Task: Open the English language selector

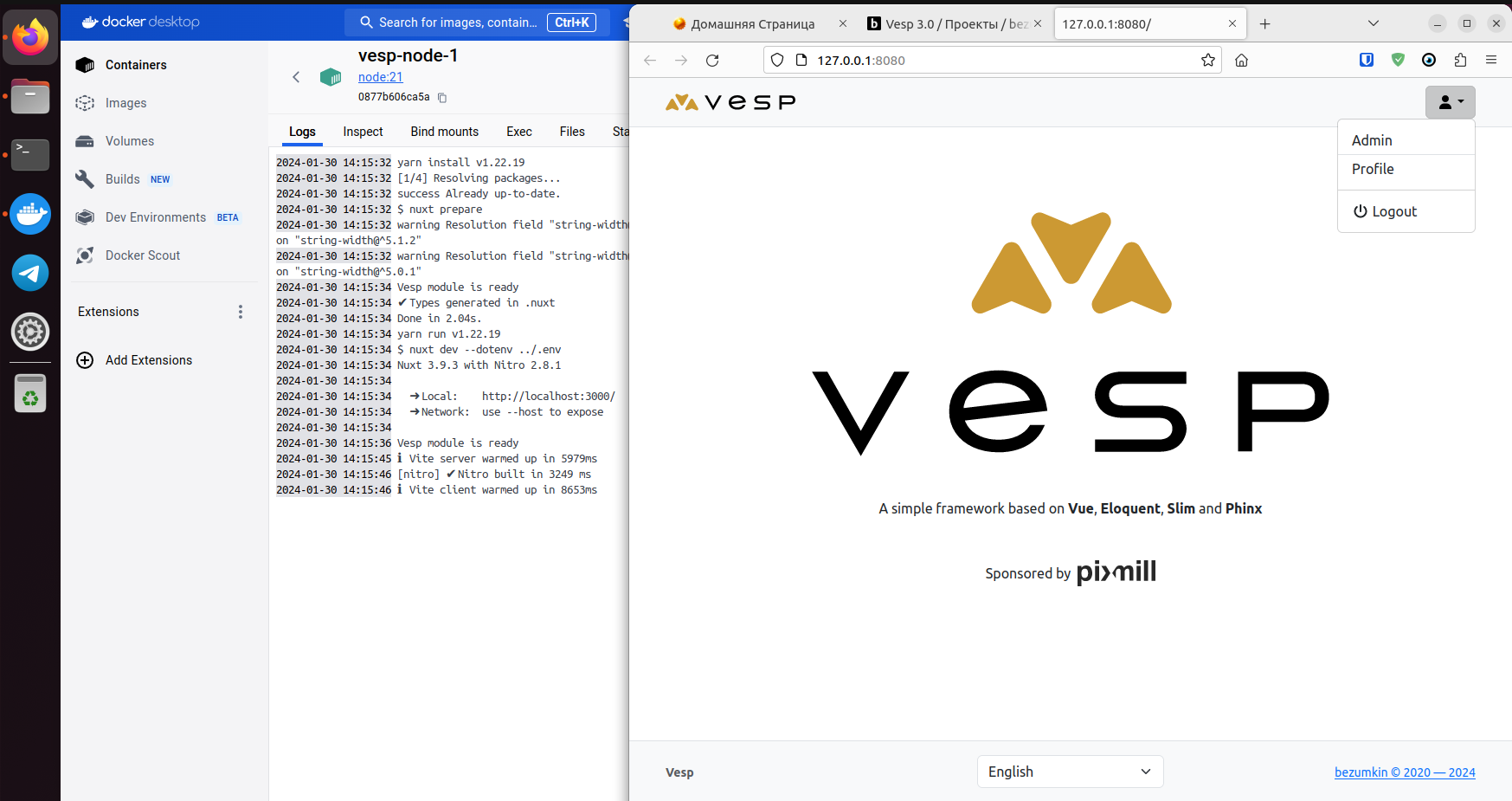Action: (1070, 772)
